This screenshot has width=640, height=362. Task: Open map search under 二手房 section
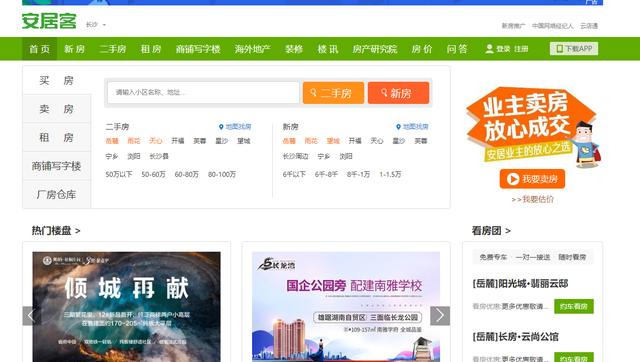235,127
